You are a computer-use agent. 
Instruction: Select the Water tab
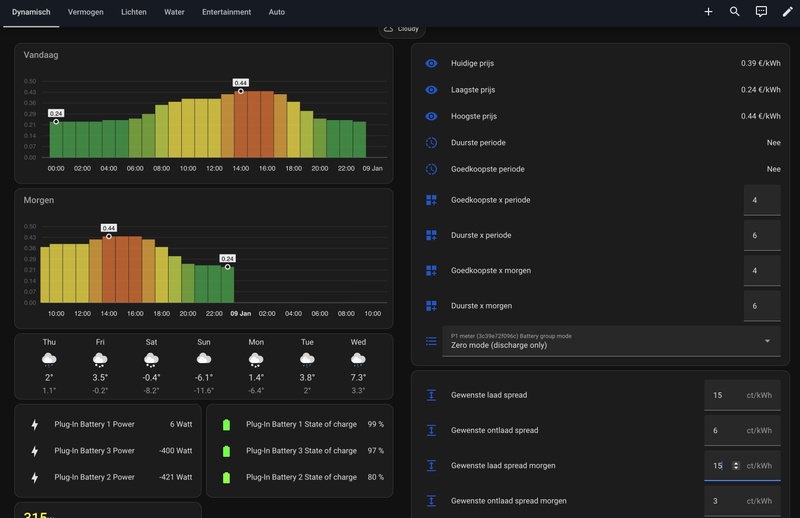coord(174,12)
